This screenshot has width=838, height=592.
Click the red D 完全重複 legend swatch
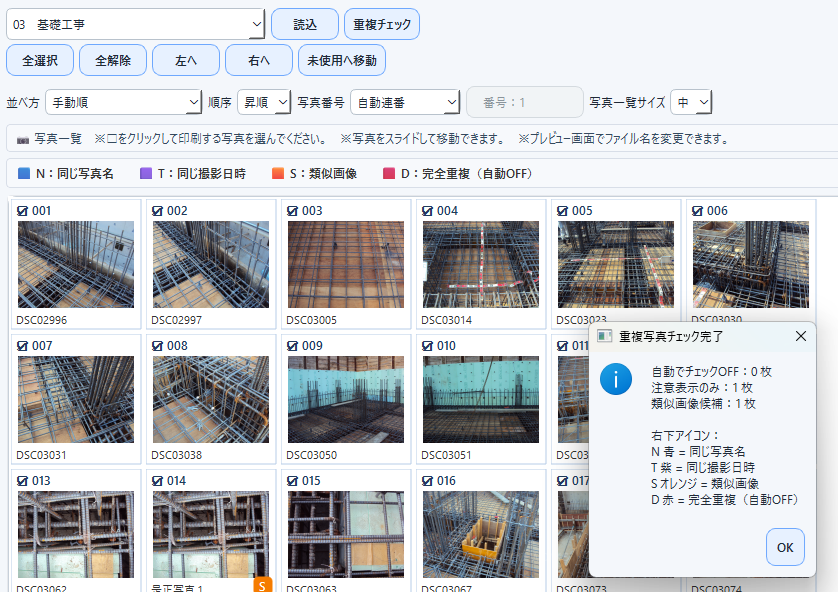pos(389,173)
